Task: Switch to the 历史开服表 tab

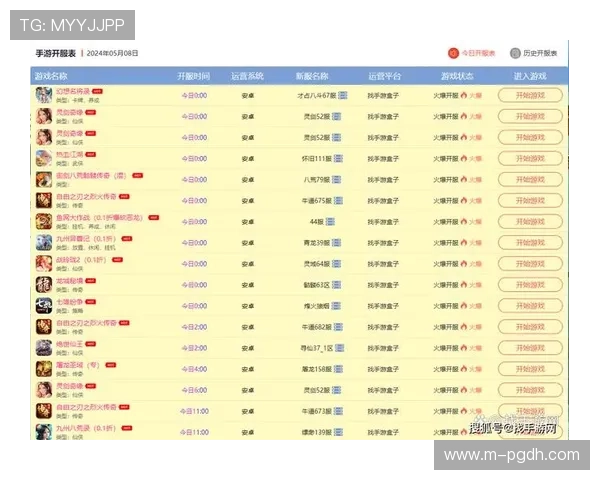Action: click(x=533, y=53)
